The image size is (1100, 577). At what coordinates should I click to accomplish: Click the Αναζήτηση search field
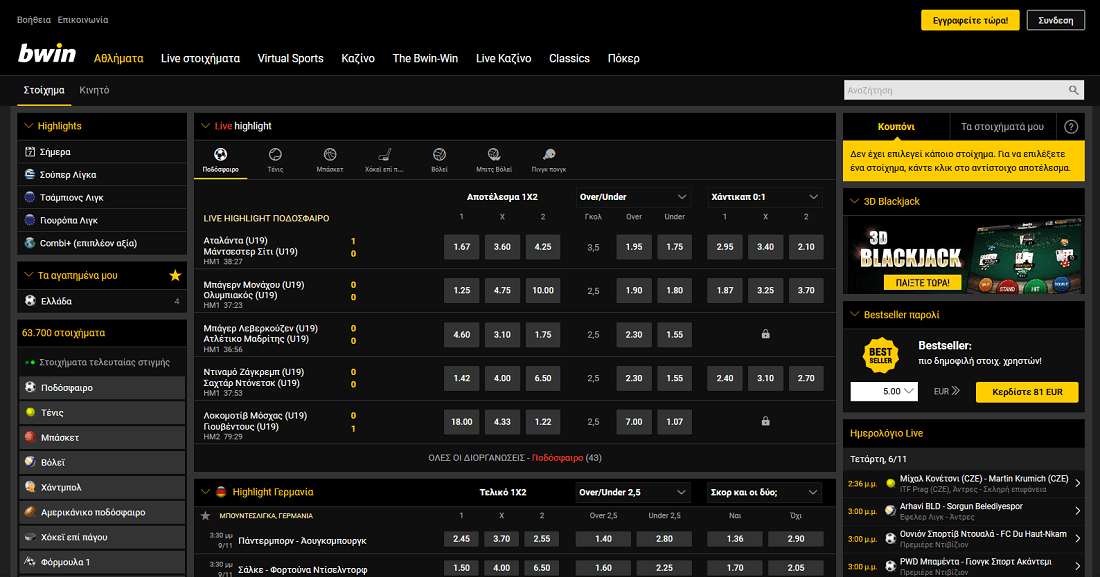pos(955,90)
